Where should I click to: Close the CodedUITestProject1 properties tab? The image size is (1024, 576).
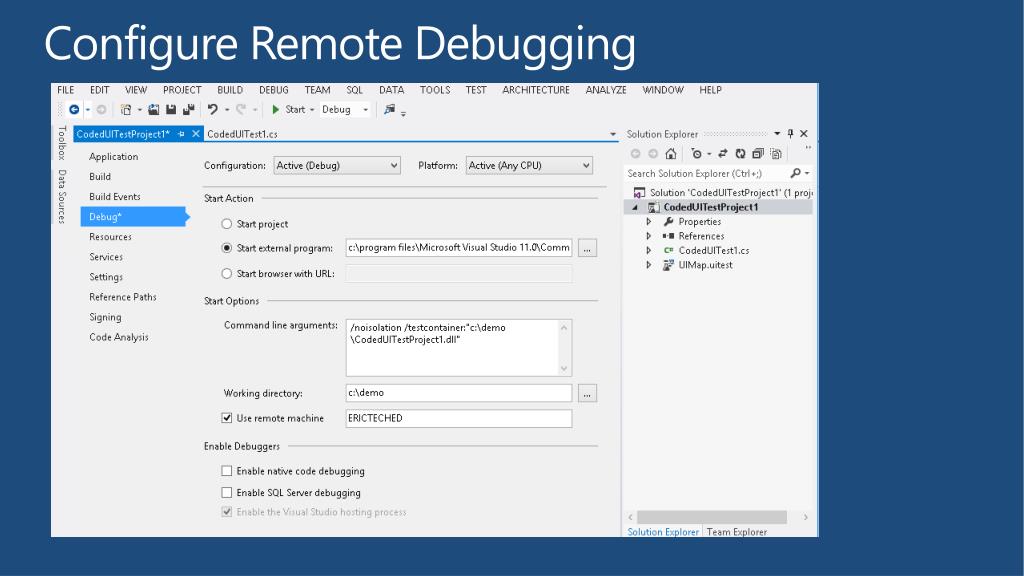point(196,134)
